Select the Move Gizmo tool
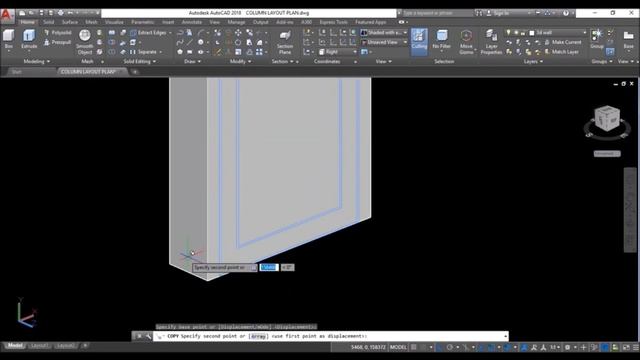This screenshot has height=360, width=640. click(x=466, y=42)
